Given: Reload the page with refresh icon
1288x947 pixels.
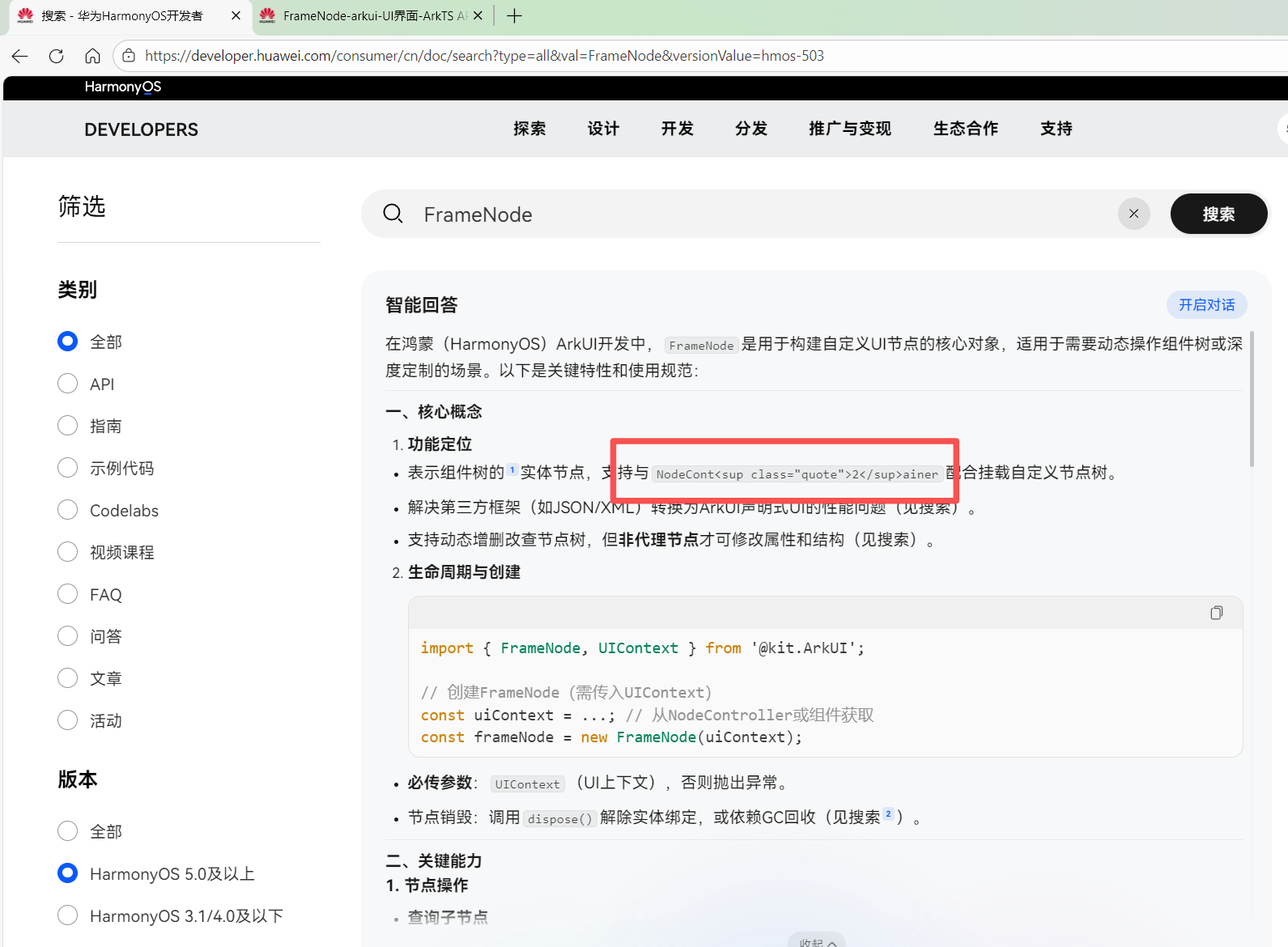Looking at the screenshot, I should (x=56, y=56).
